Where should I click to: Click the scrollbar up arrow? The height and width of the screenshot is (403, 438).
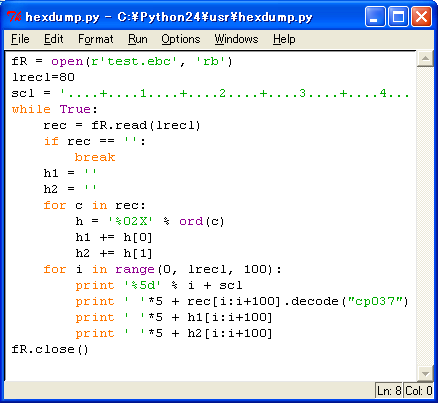[425, 59]
